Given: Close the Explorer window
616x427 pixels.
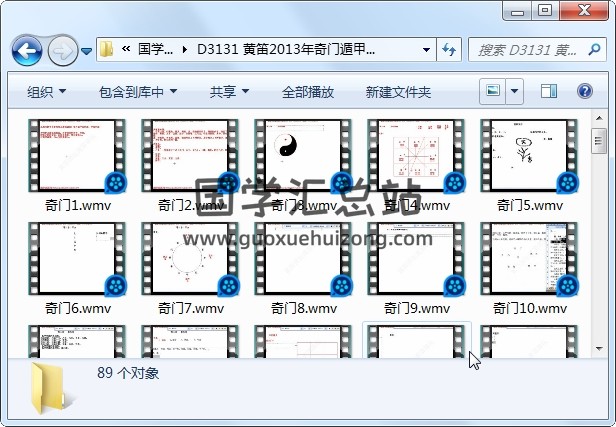Looking at the screenshot, I should tap(583, 11).
